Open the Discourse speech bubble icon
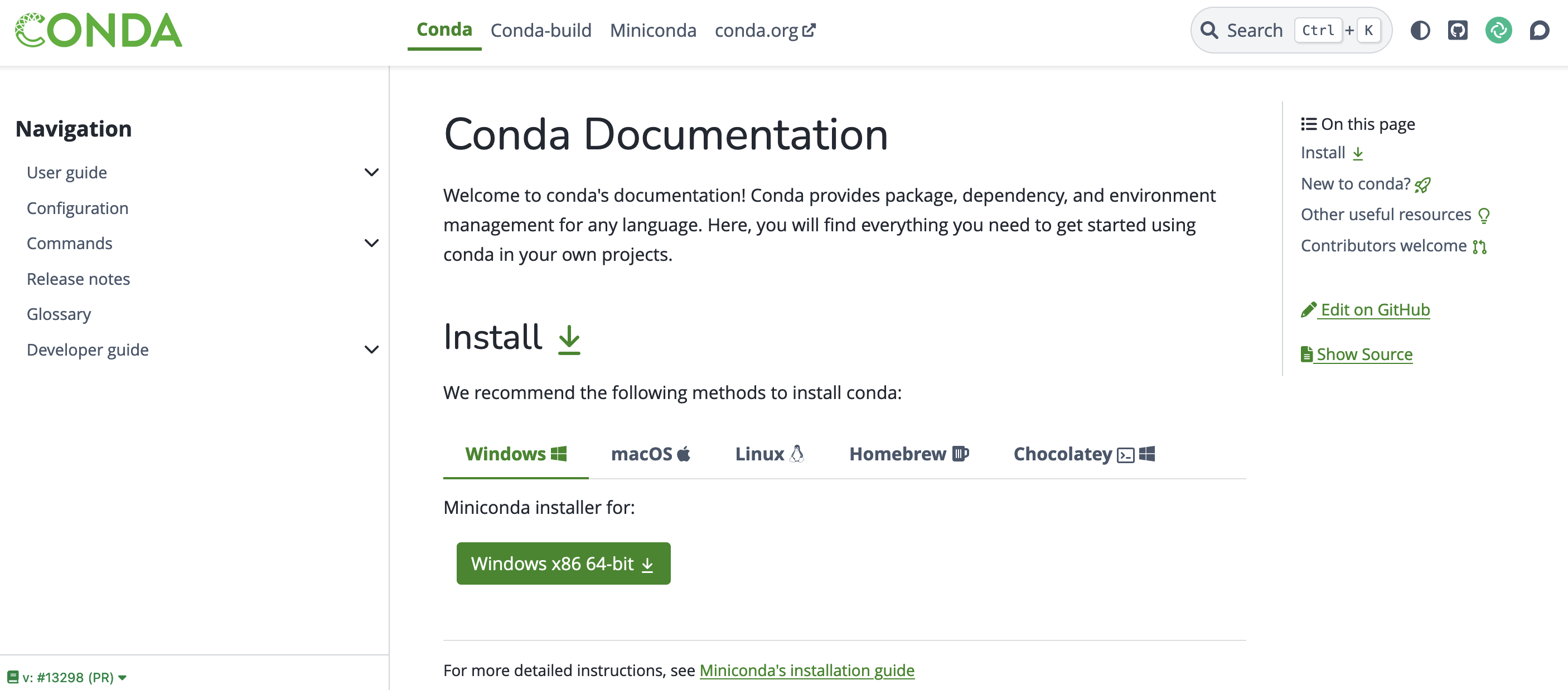This screenshot has width=1568, height=690. (x=1540, y=30)
